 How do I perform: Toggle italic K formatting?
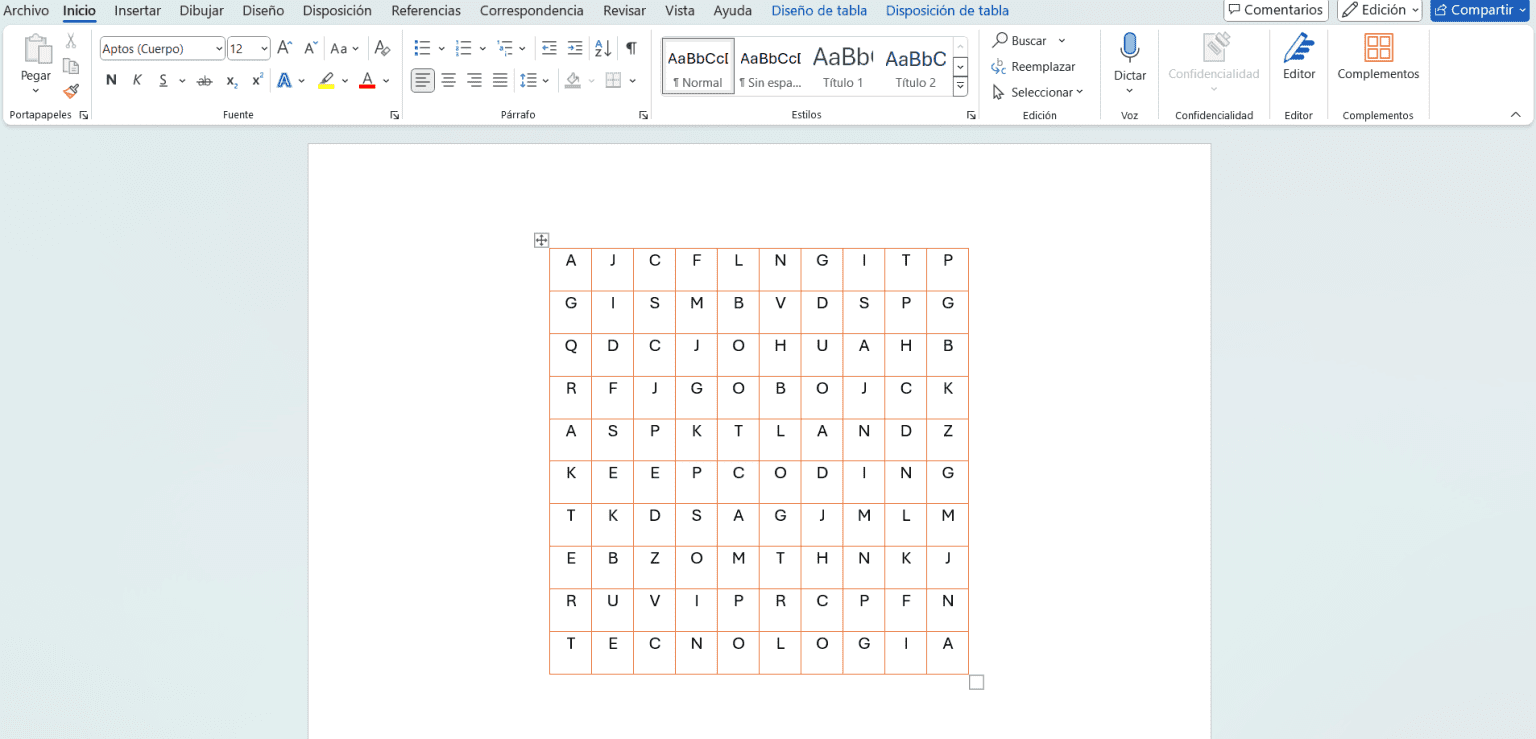point(137,80)
